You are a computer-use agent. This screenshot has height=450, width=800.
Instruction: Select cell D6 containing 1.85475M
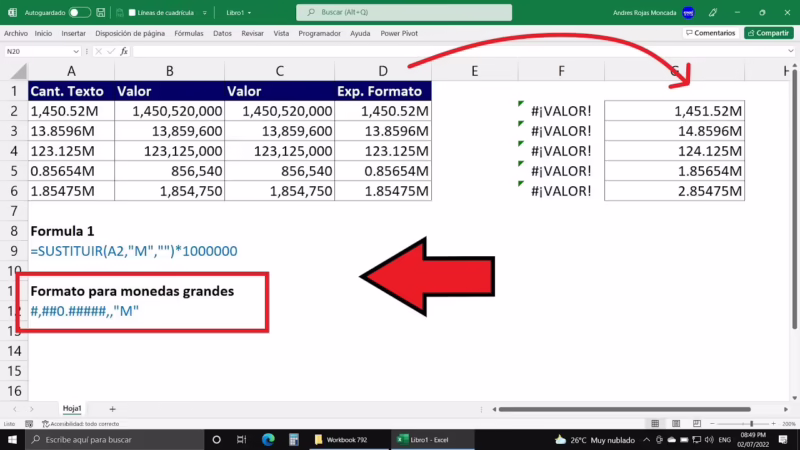(x=383, y=191)
